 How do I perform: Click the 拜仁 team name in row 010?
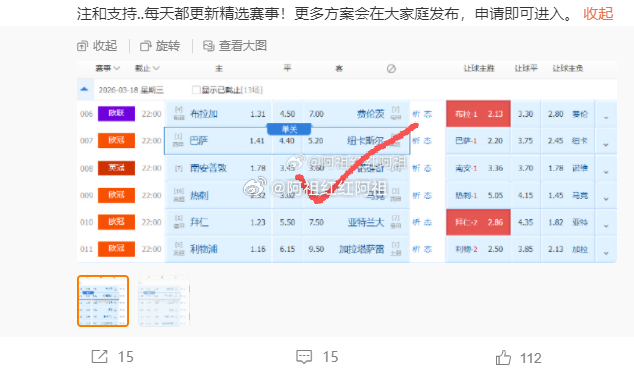199,222
